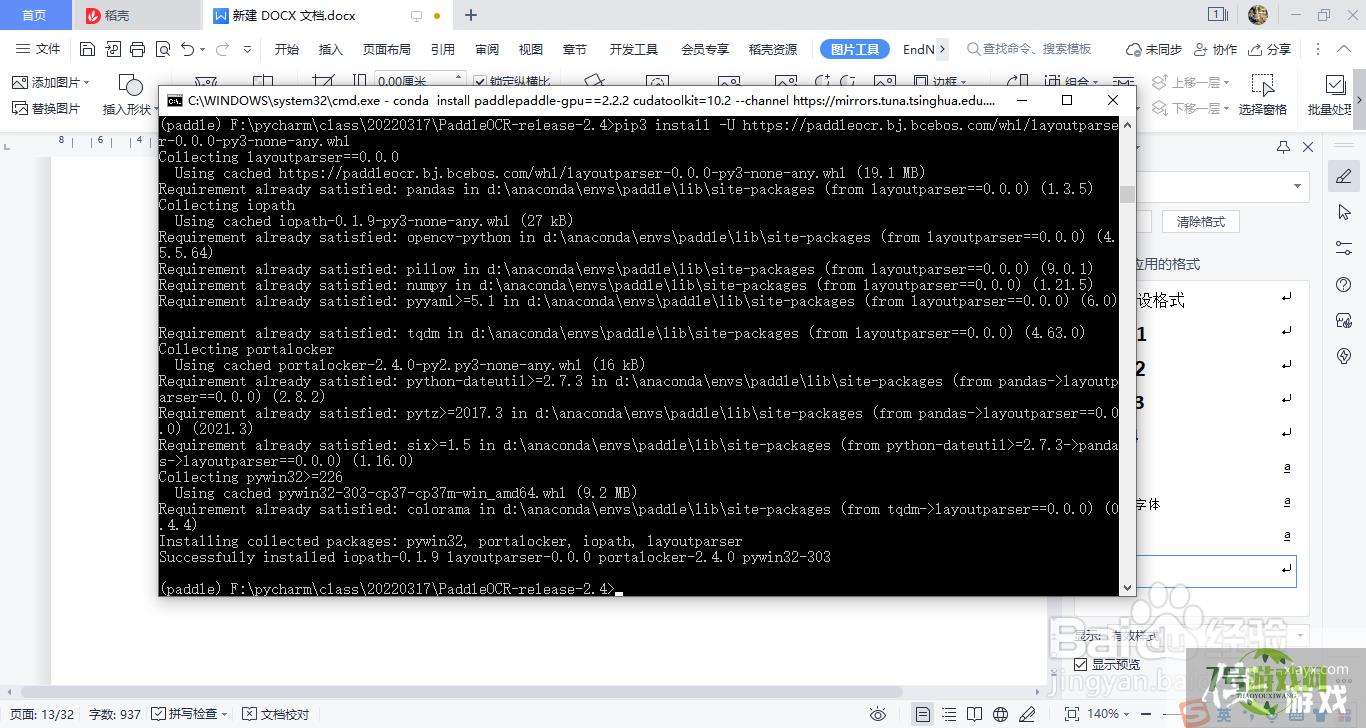Viewport: 1366px width, 728px height.
Task: Click the 清除格式 button
Action: tap(1200, 222)
